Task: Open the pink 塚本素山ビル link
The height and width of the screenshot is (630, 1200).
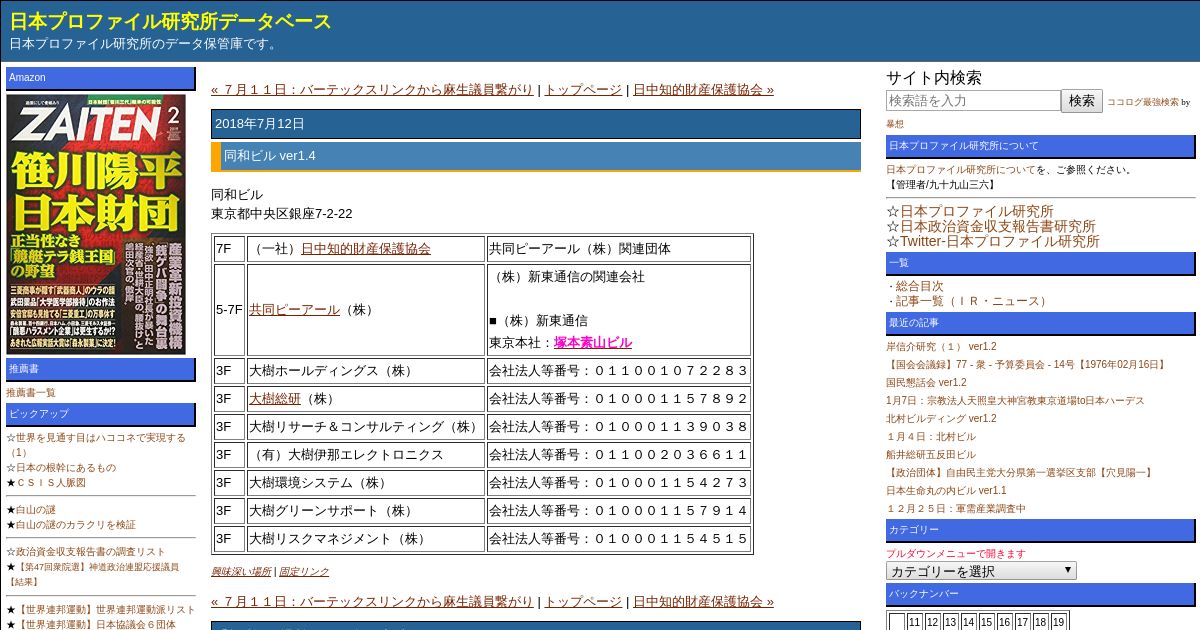Action: pyautogui.click(x=593, y=342)
